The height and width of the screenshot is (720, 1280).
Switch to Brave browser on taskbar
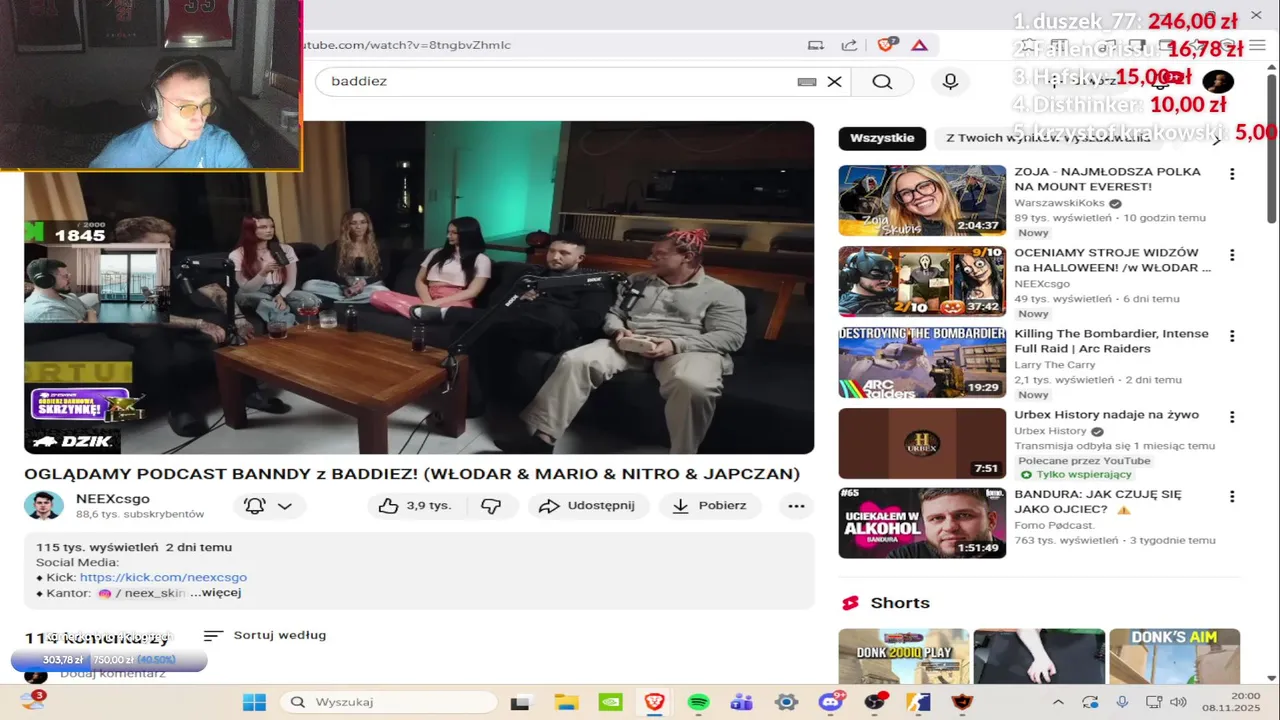(654, 702)
